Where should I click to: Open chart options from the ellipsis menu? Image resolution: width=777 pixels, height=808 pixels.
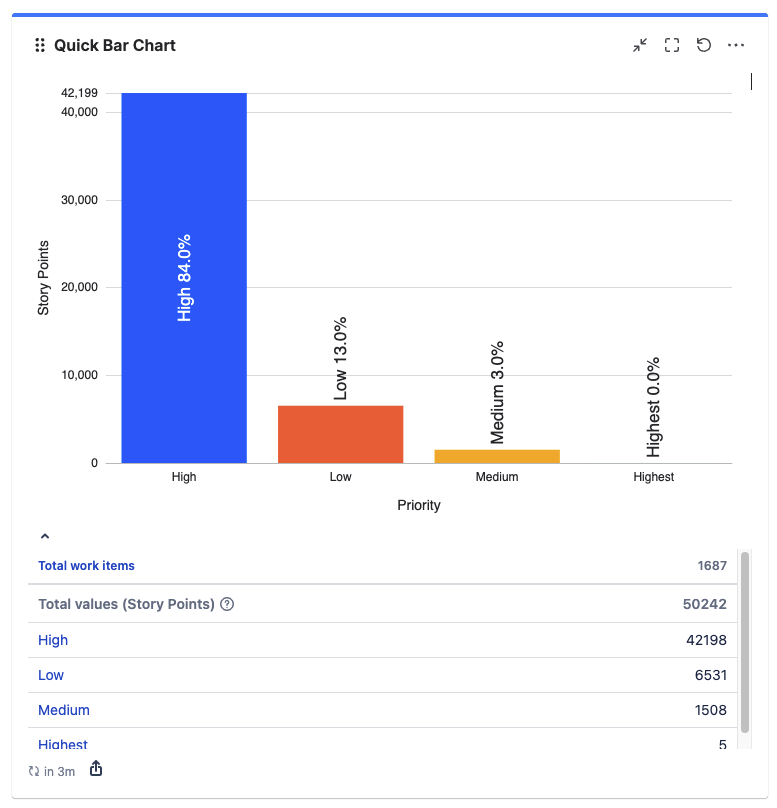pyautogui.click(x=736, y=45)
